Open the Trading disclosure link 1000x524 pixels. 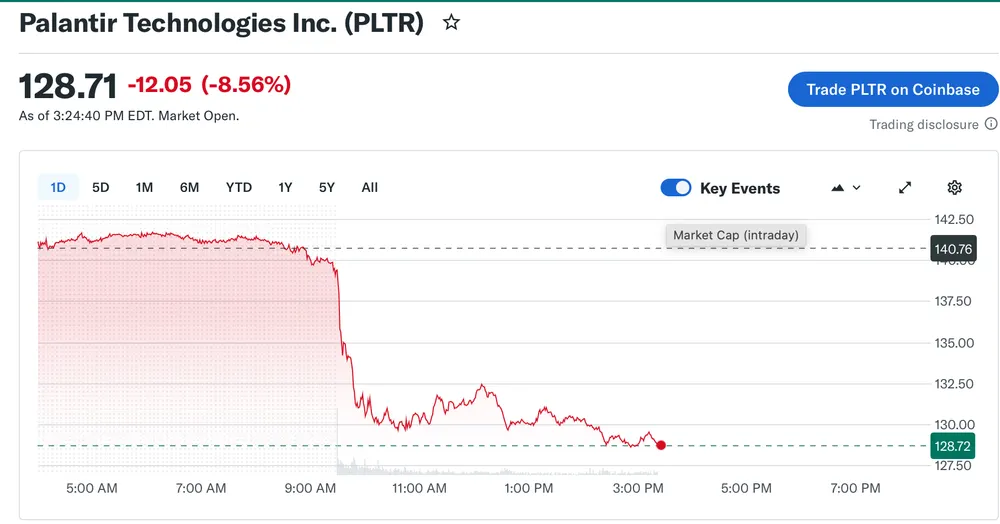923,125
